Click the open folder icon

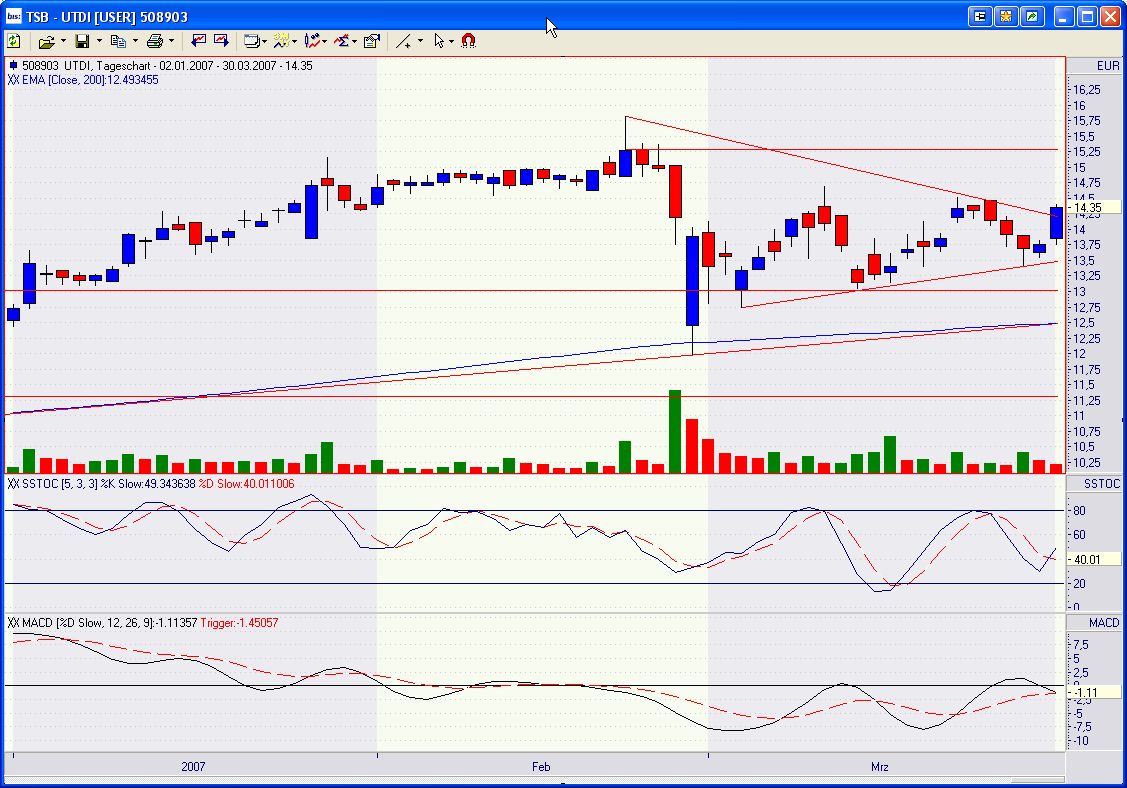pos(46,41)
